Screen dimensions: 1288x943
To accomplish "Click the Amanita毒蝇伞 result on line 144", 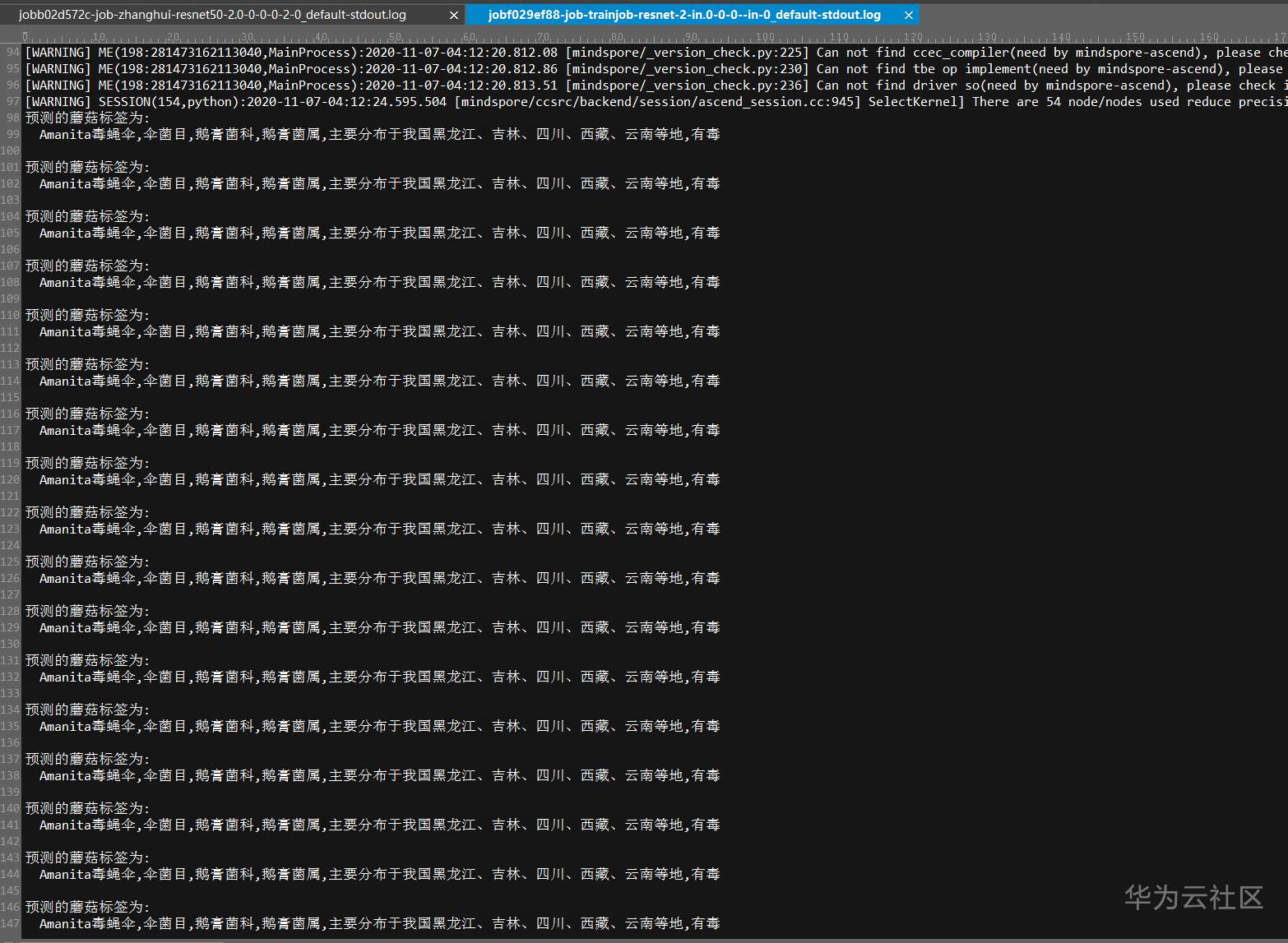I will tap(380, 875).
